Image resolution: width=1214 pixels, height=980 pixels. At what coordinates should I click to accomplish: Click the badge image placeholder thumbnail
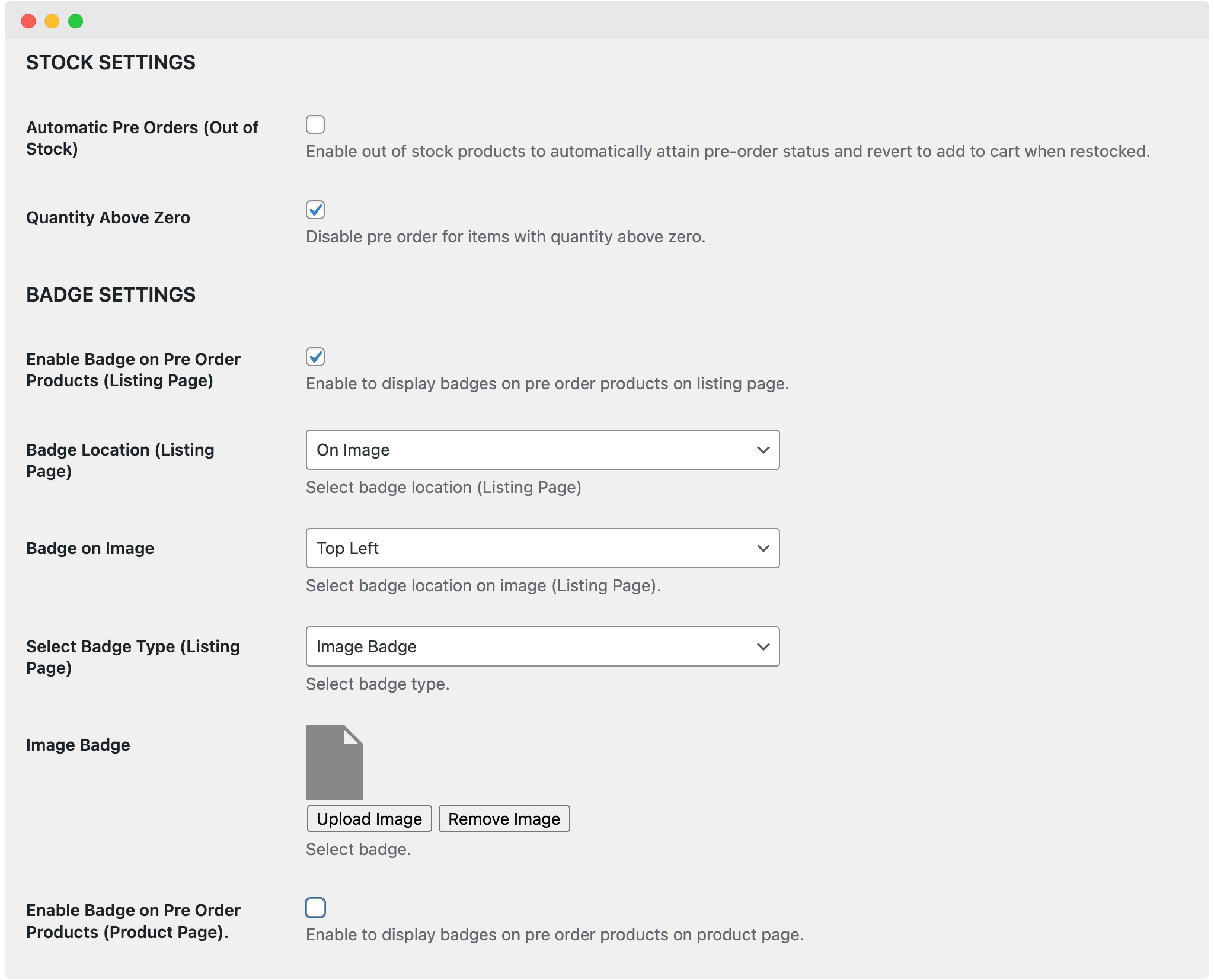point(334,763)
